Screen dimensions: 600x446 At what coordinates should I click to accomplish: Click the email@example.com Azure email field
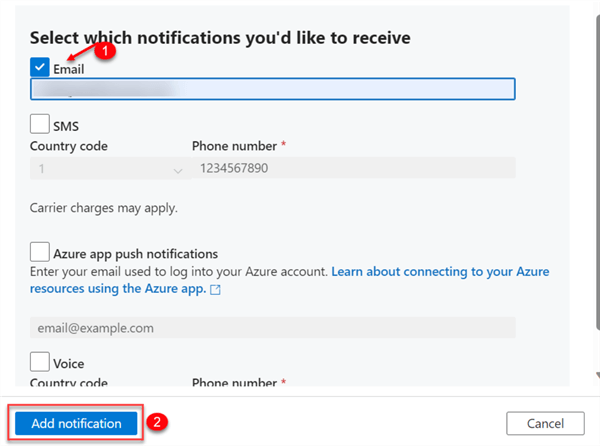click(272, 328)
